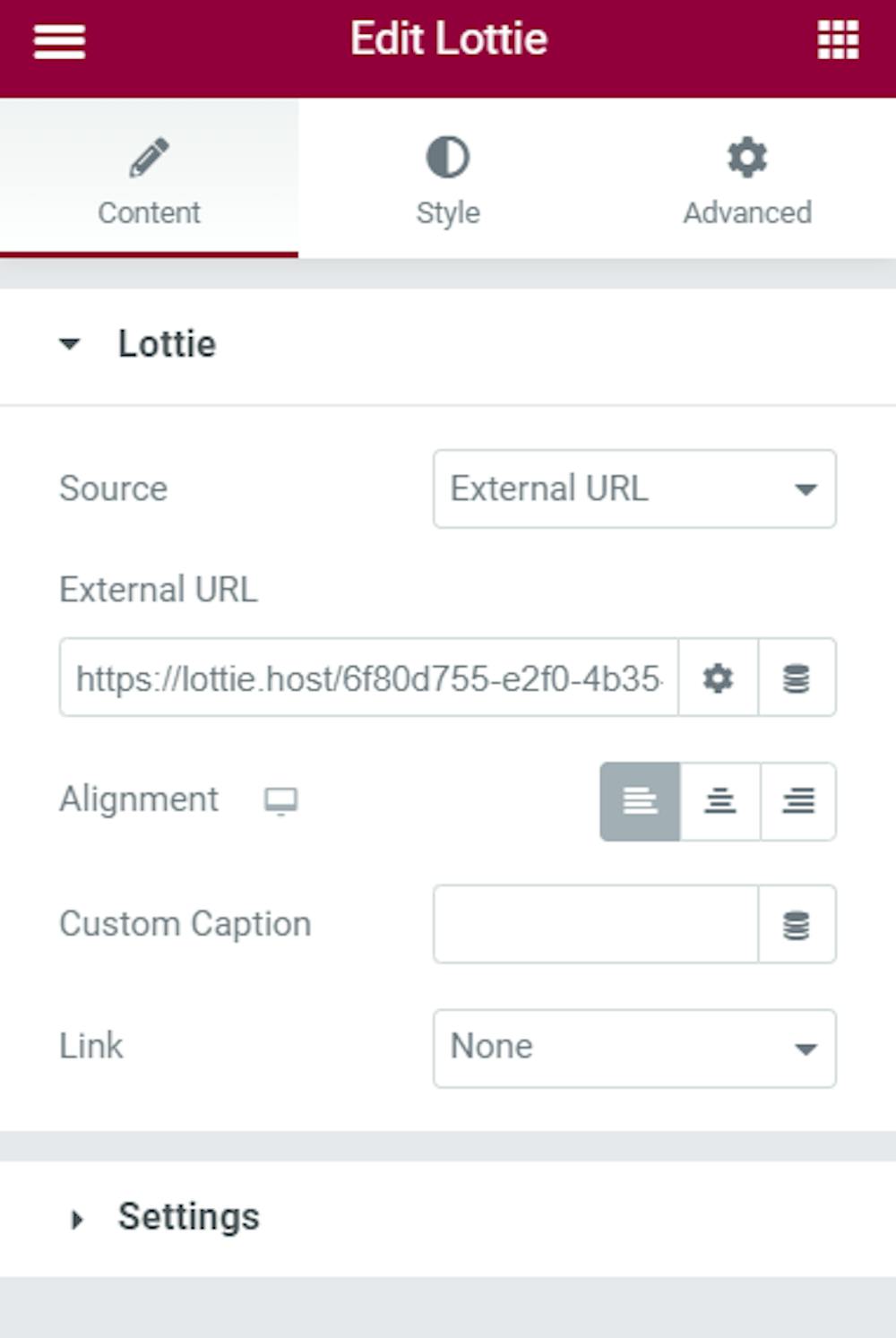This screenshot has width=896, height=1338.
Task: Switch to the Style tab
Action: tap(447, 212)
